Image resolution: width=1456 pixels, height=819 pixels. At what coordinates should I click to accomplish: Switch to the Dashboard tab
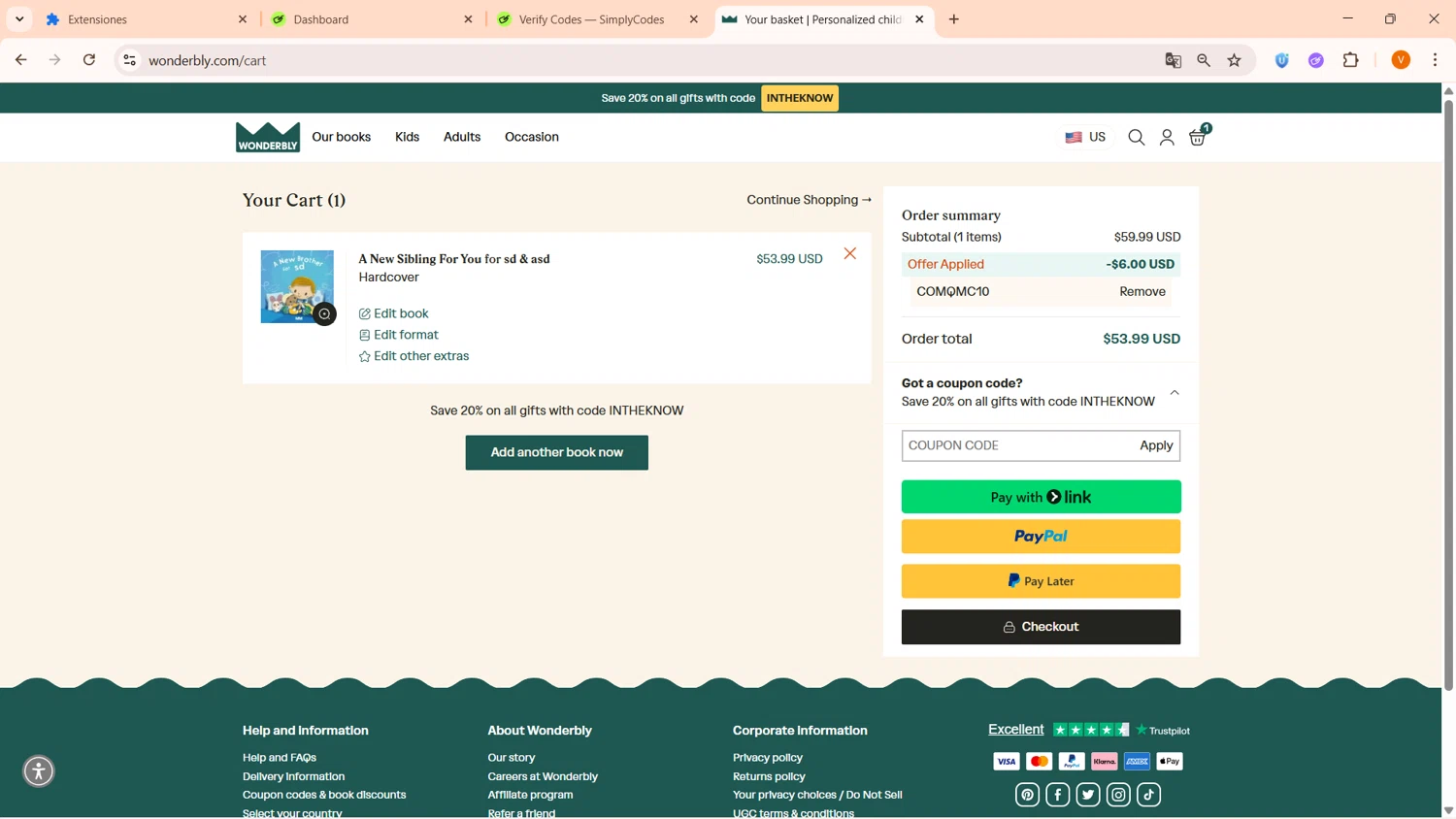pyautogui.click(x=372, y=19)
